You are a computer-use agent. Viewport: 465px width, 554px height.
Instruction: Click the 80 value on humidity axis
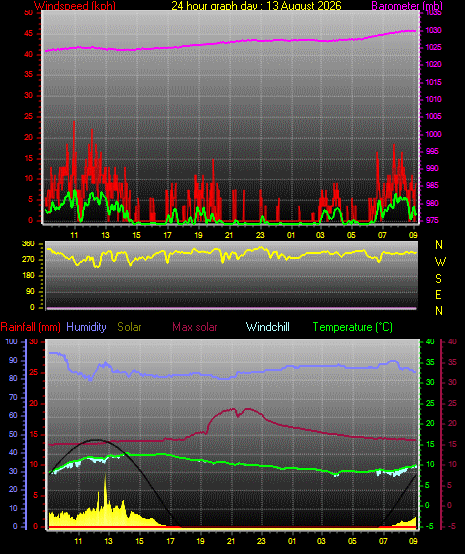pyautogui.click(x=13, y=378)
